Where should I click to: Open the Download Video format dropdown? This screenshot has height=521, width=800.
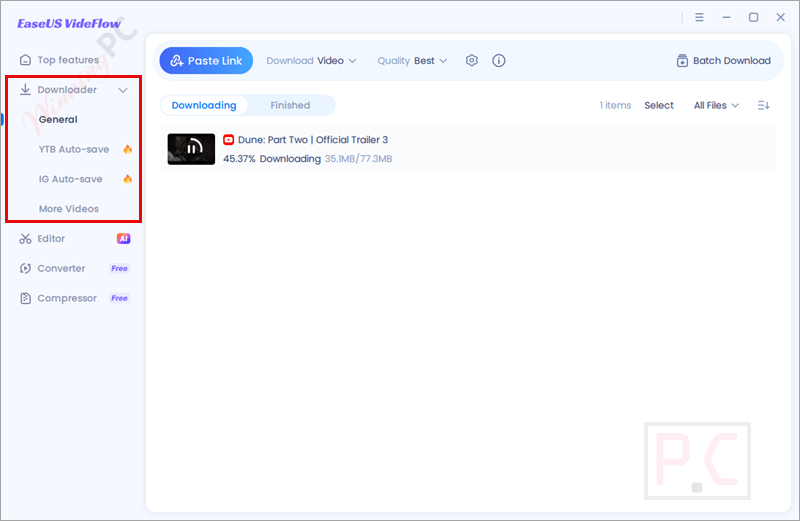pos(311,61)
